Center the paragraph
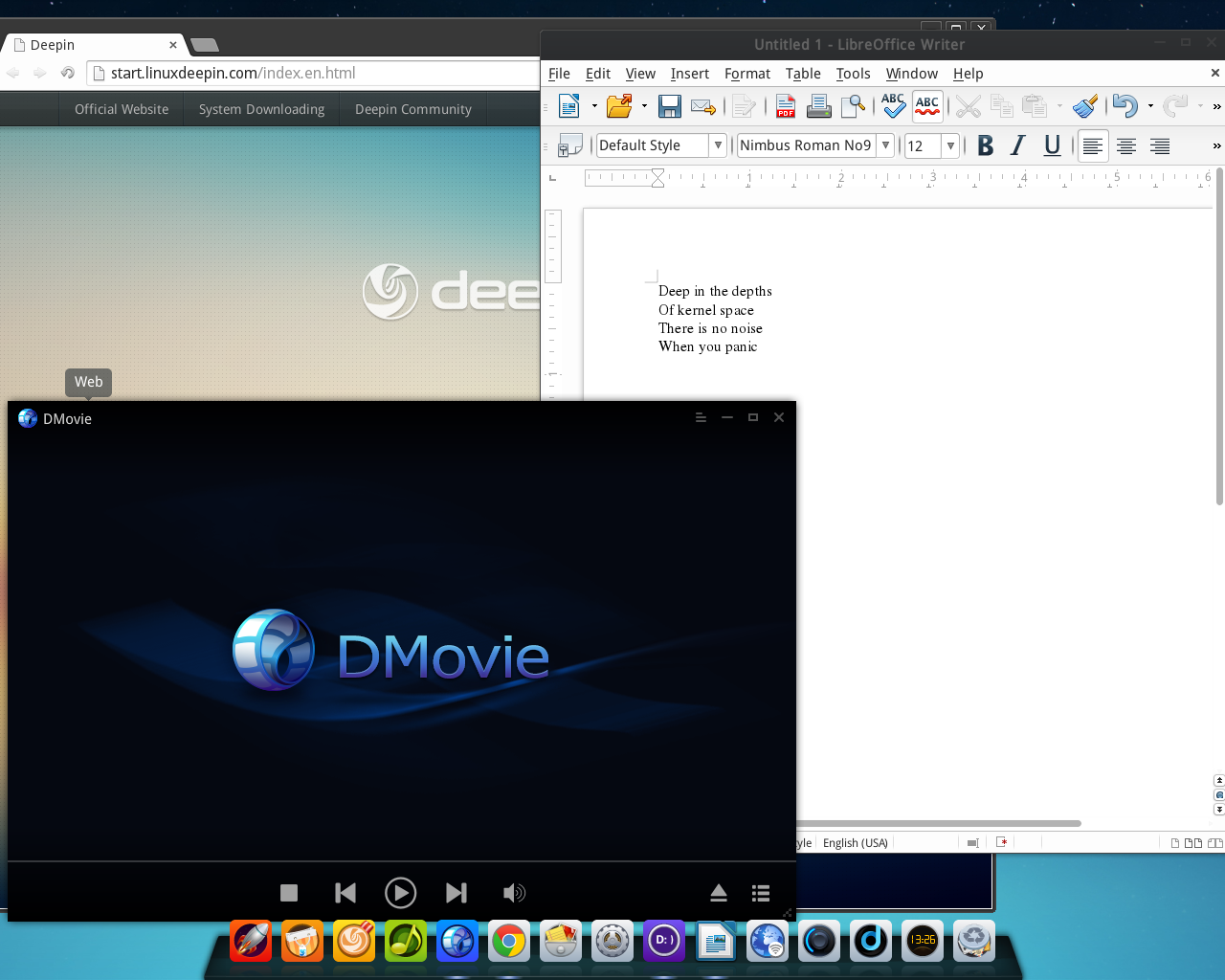1225x980 pixels. click(x=1126, y=145)
